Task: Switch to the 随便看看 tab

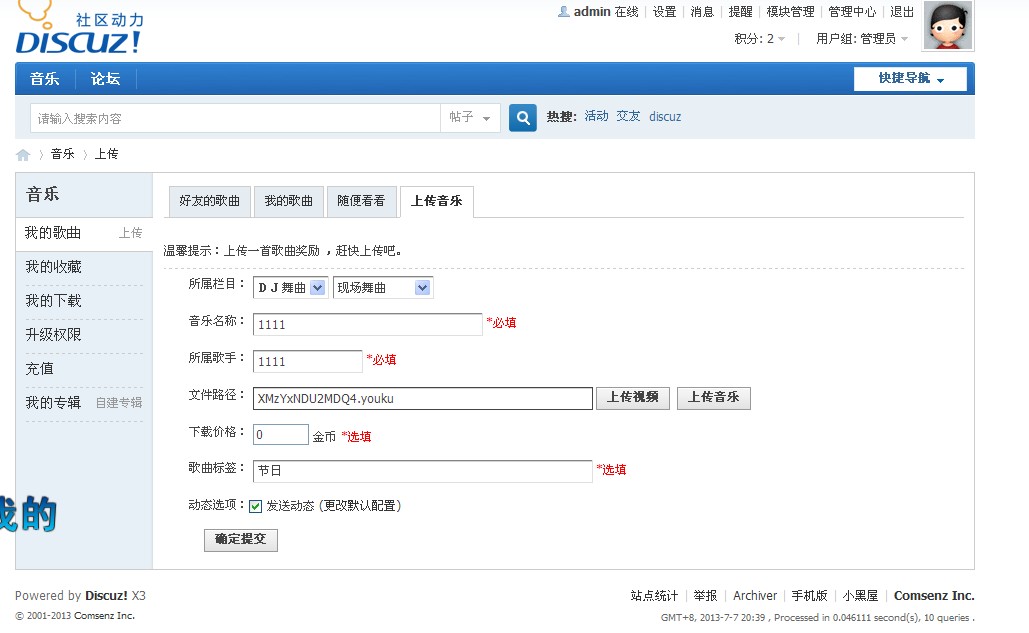Action: (x=361, y=201)
